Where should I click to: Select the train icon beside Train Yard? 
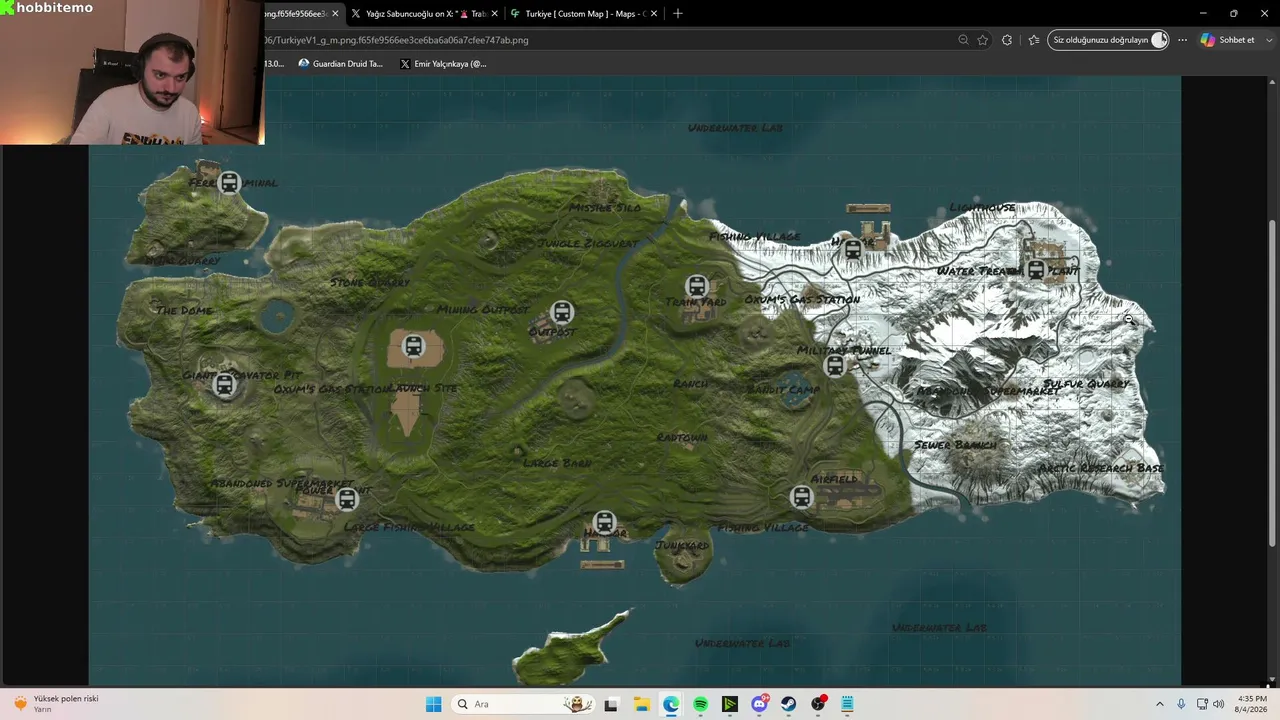coord(697,286)
